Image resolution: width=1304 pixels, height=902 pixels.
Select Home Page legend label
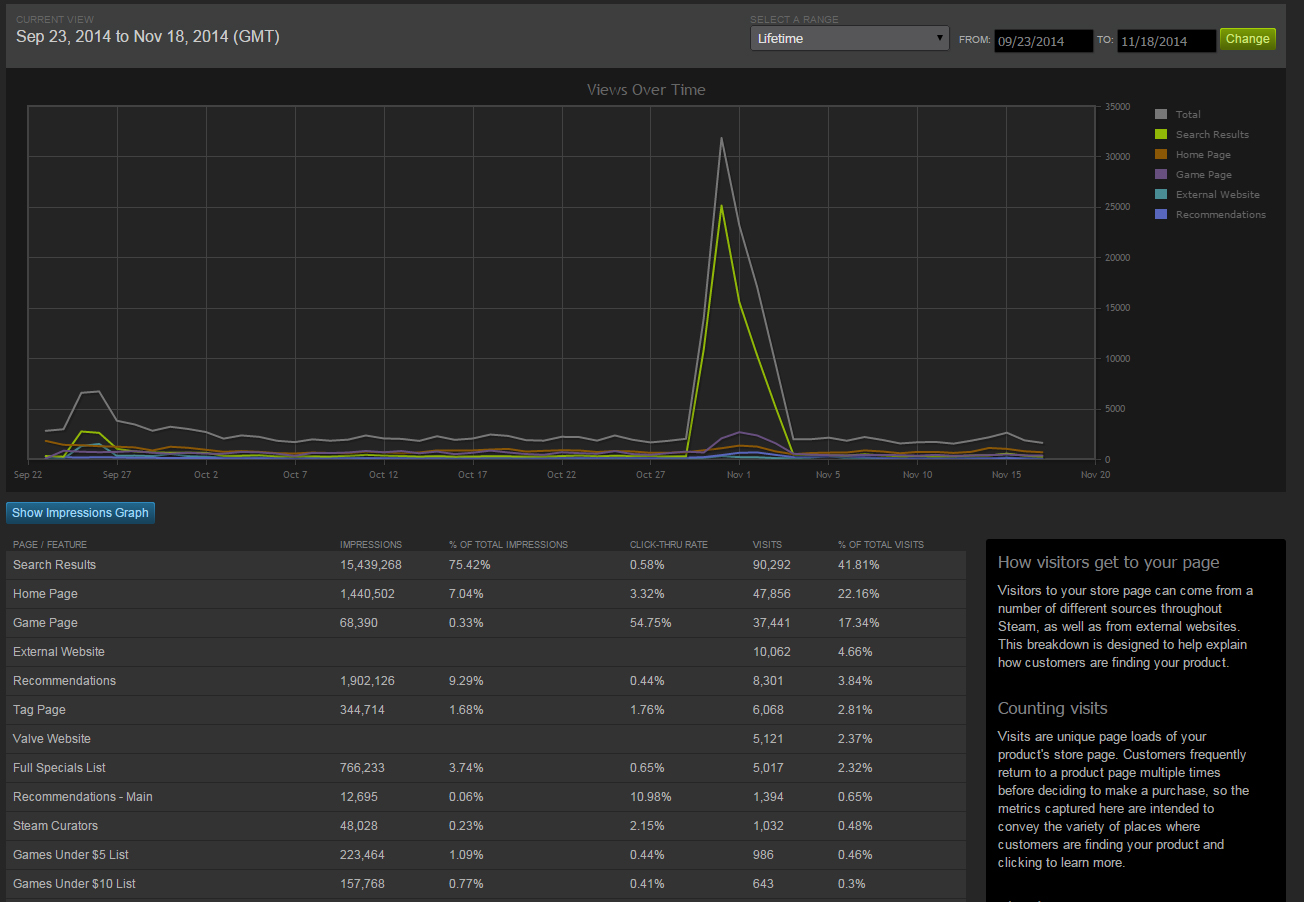[x=1203, y=155]
